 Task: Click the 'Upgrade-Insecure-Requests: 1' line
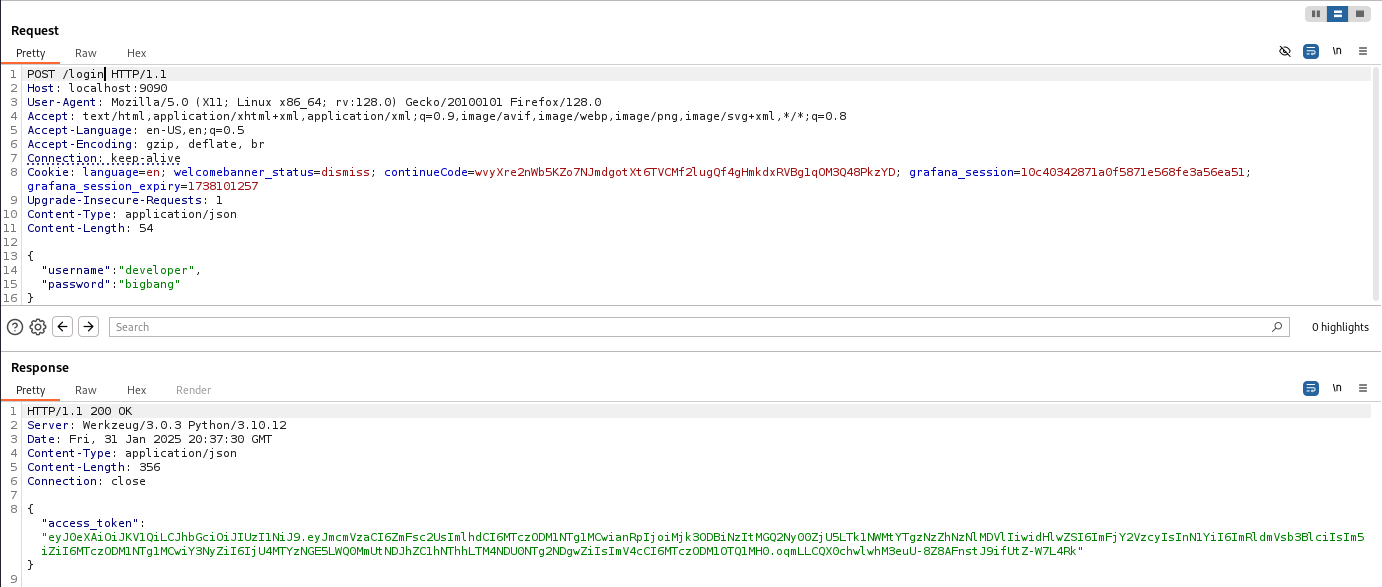(x=125, y=200)
